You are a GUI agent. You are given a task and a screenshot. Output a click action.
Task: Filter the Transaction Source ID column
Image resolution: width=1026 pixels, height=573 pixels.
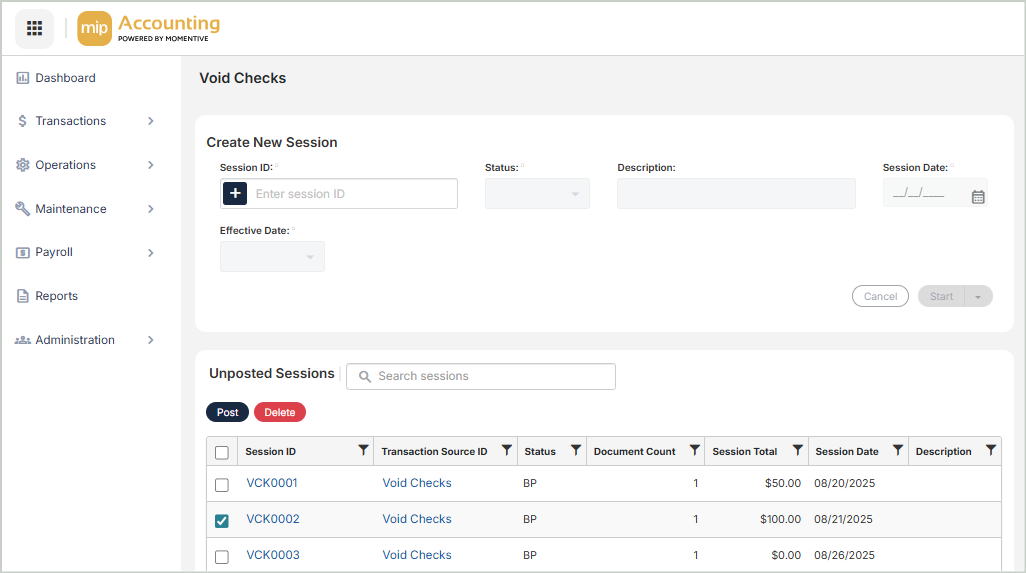point(507,451)
